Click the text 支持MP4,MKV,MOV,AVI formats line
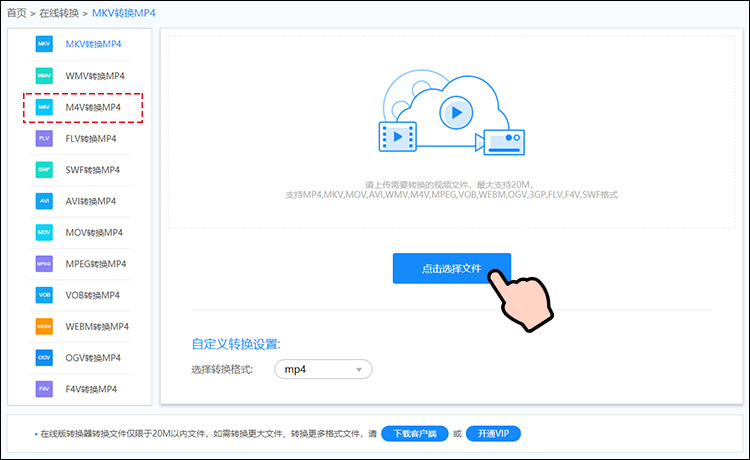Image resolution: width=750 pixels, height=460 pixels. 452,195
